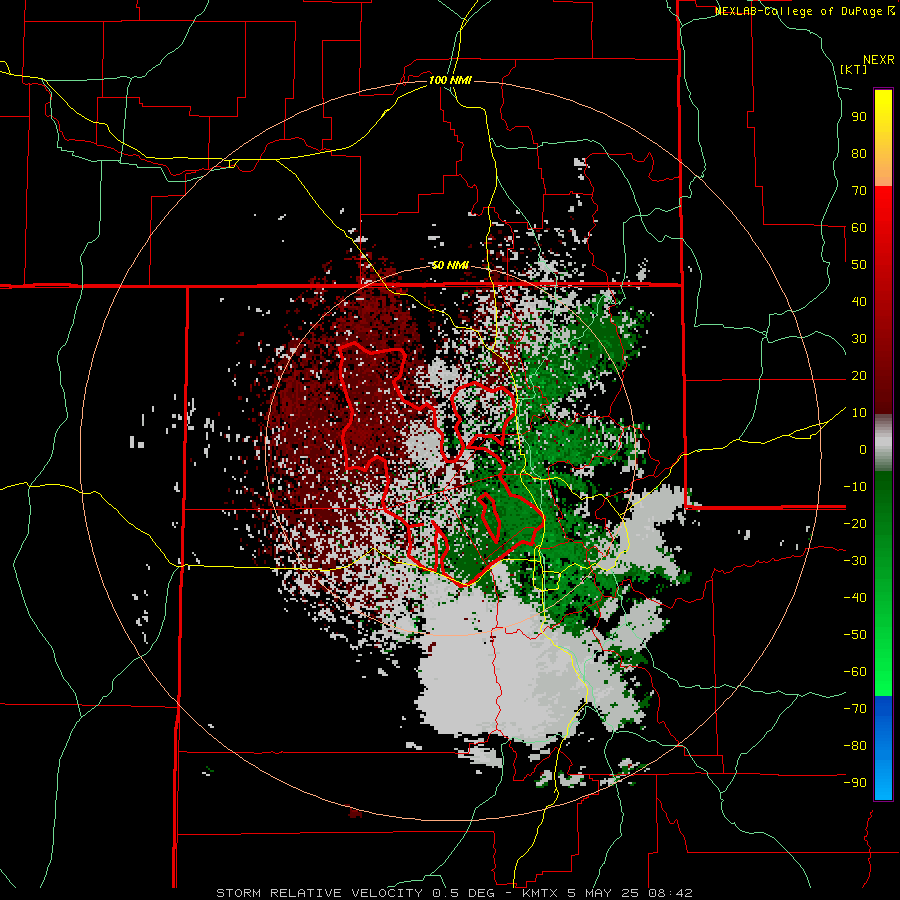Image resolution: width=900 pixels, height=900 pixels.
Task: Select the 40 value on velocity scale
Action: pyautogui.click(x=859, y=302)
